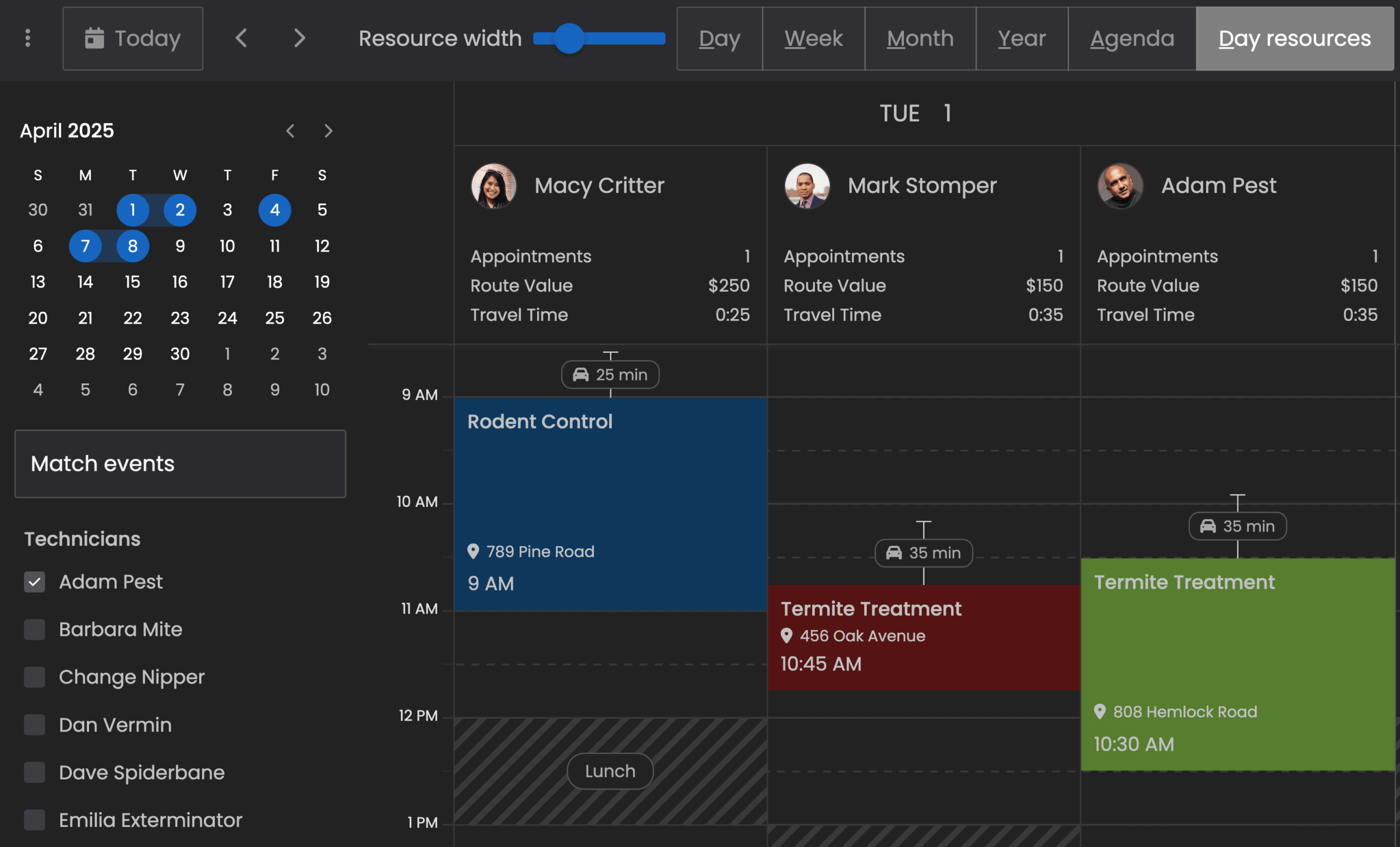This screenshot has height=847, width=1400.
Task: Show previous month in mini calendar
Action: click(290, 131)
